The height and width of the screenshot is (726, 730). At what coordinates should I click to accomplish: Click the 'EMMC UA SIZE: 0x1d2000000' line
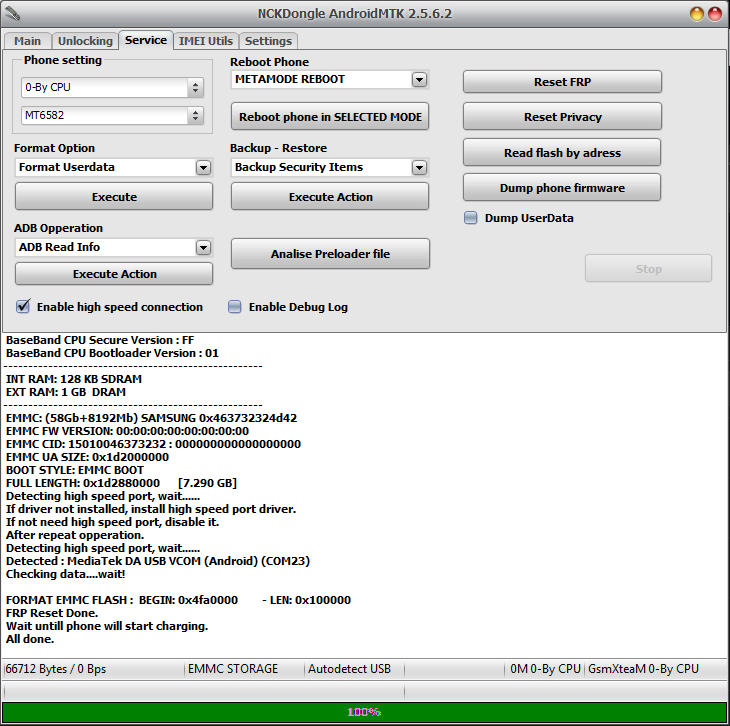(87, 457)
